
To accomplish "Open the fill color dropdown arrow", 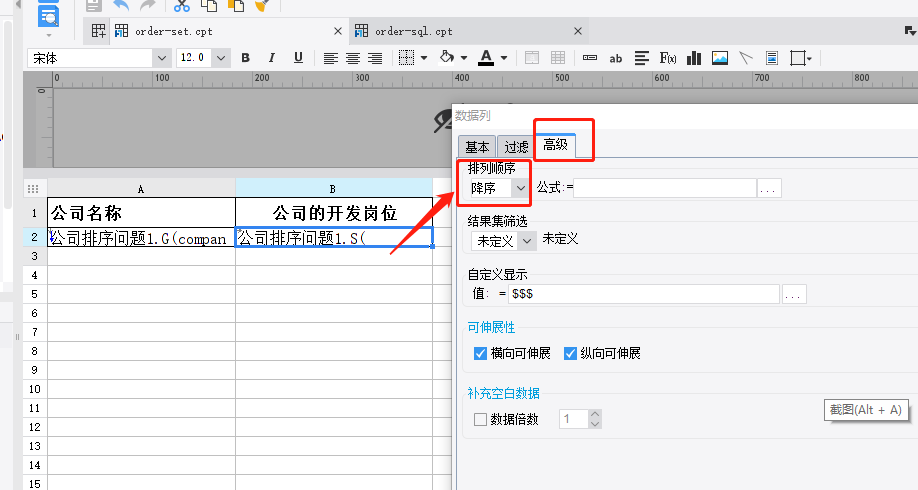I will pyautogui.click(x=464, y=58).
